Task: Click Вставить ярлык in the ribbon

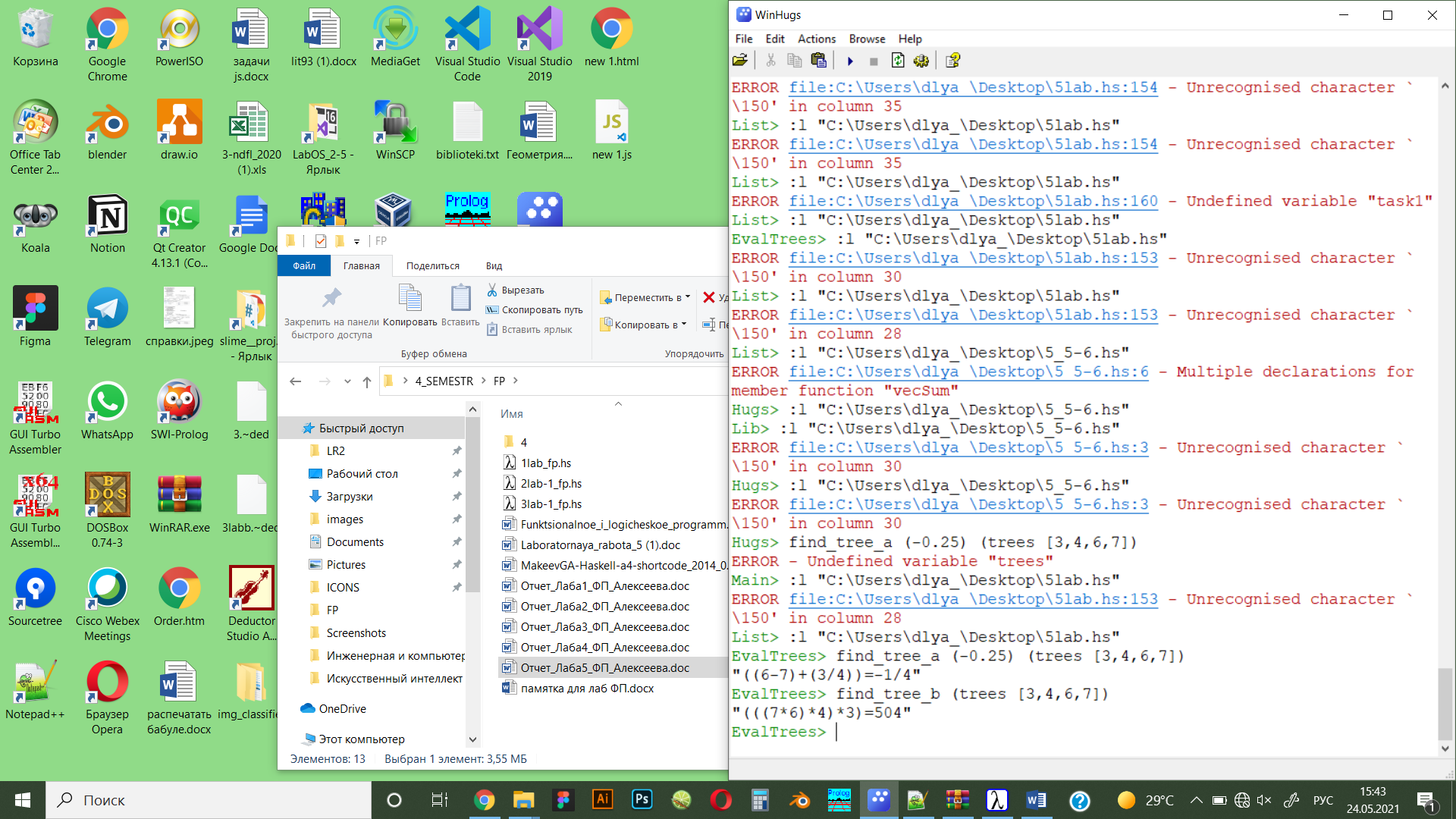Action: tap(529, 330)
